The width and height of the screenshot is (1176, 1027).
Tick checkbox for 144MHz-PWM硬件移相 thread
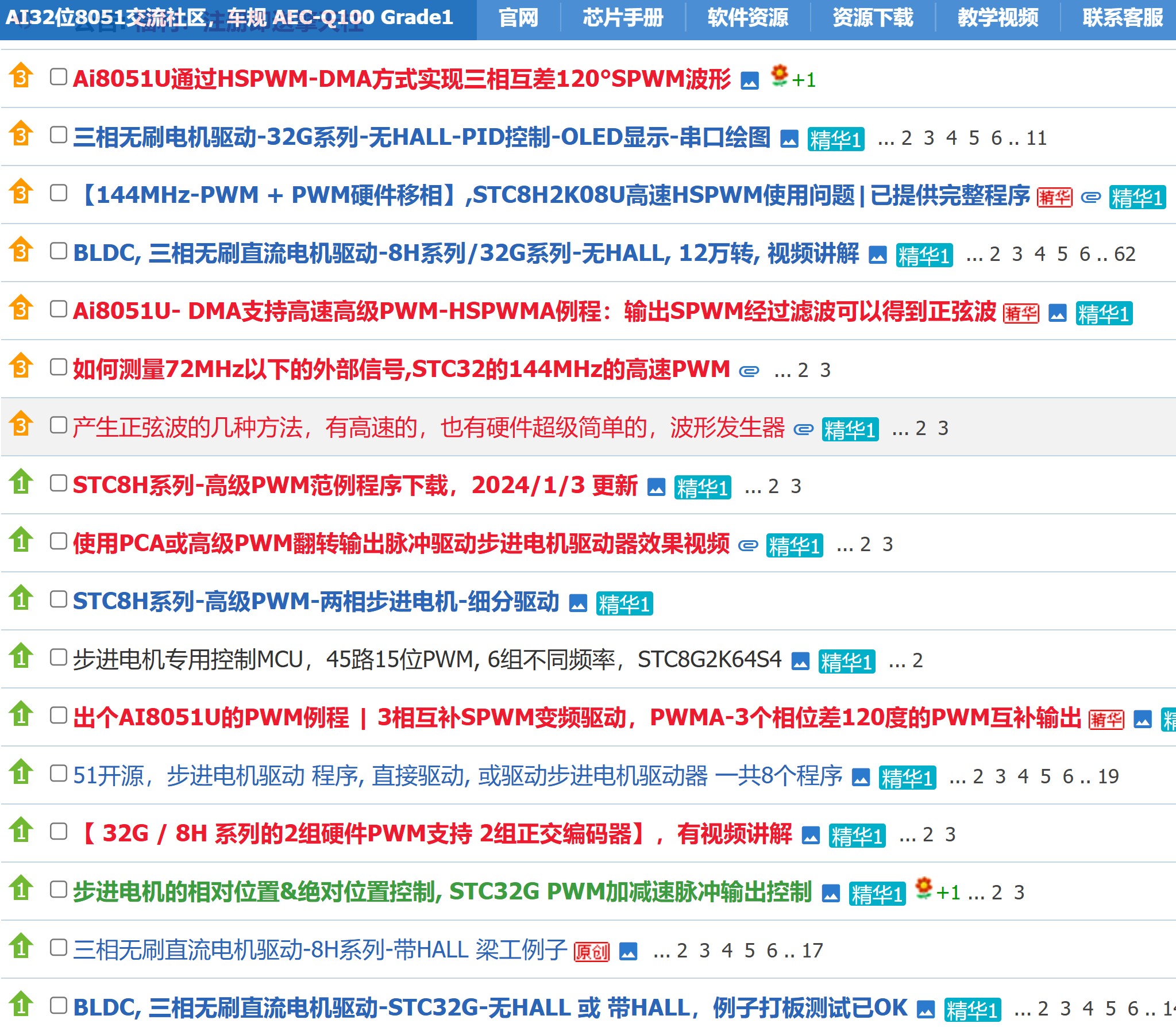click(x=59, y=193)
